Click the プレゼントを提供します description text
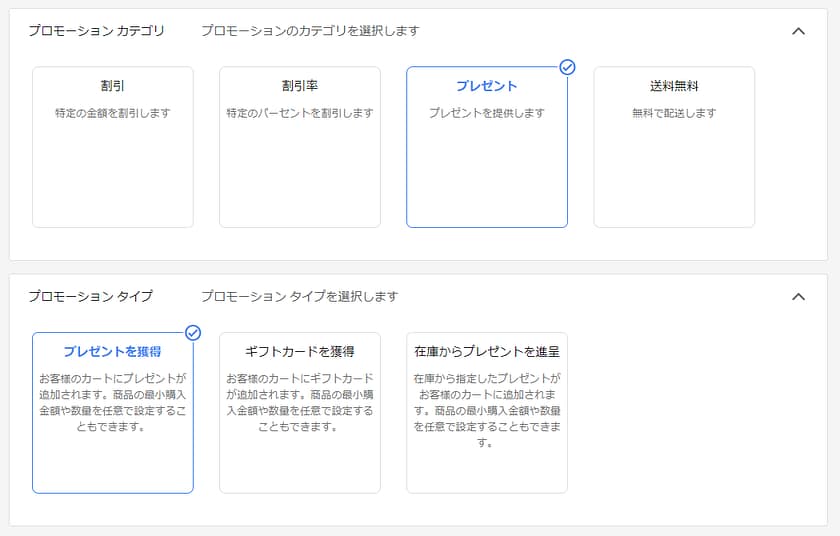 coord(486,113)
